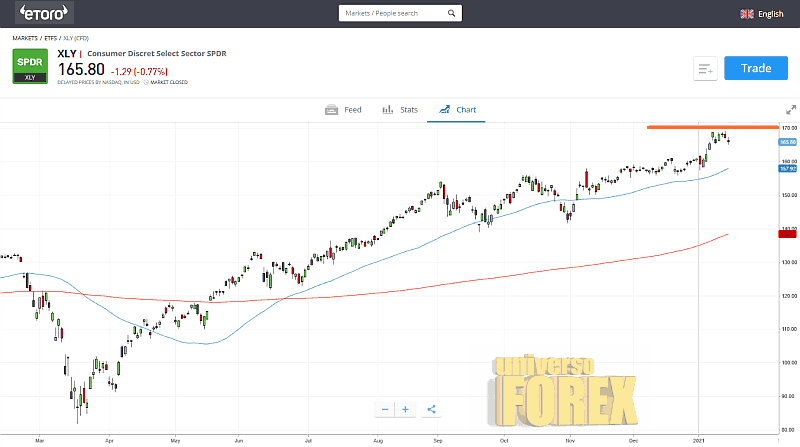Switch to the Feed tab
Screen dimensions: 800x447
[x=343, y=109]
